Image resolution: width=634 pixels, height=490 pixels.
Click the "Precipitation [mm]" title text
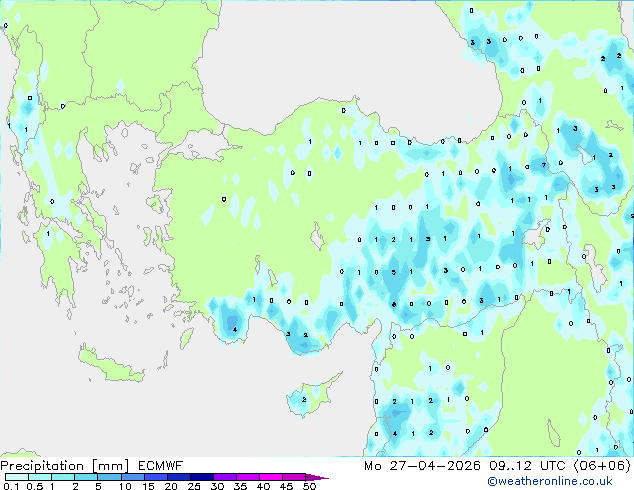[65, 466]
